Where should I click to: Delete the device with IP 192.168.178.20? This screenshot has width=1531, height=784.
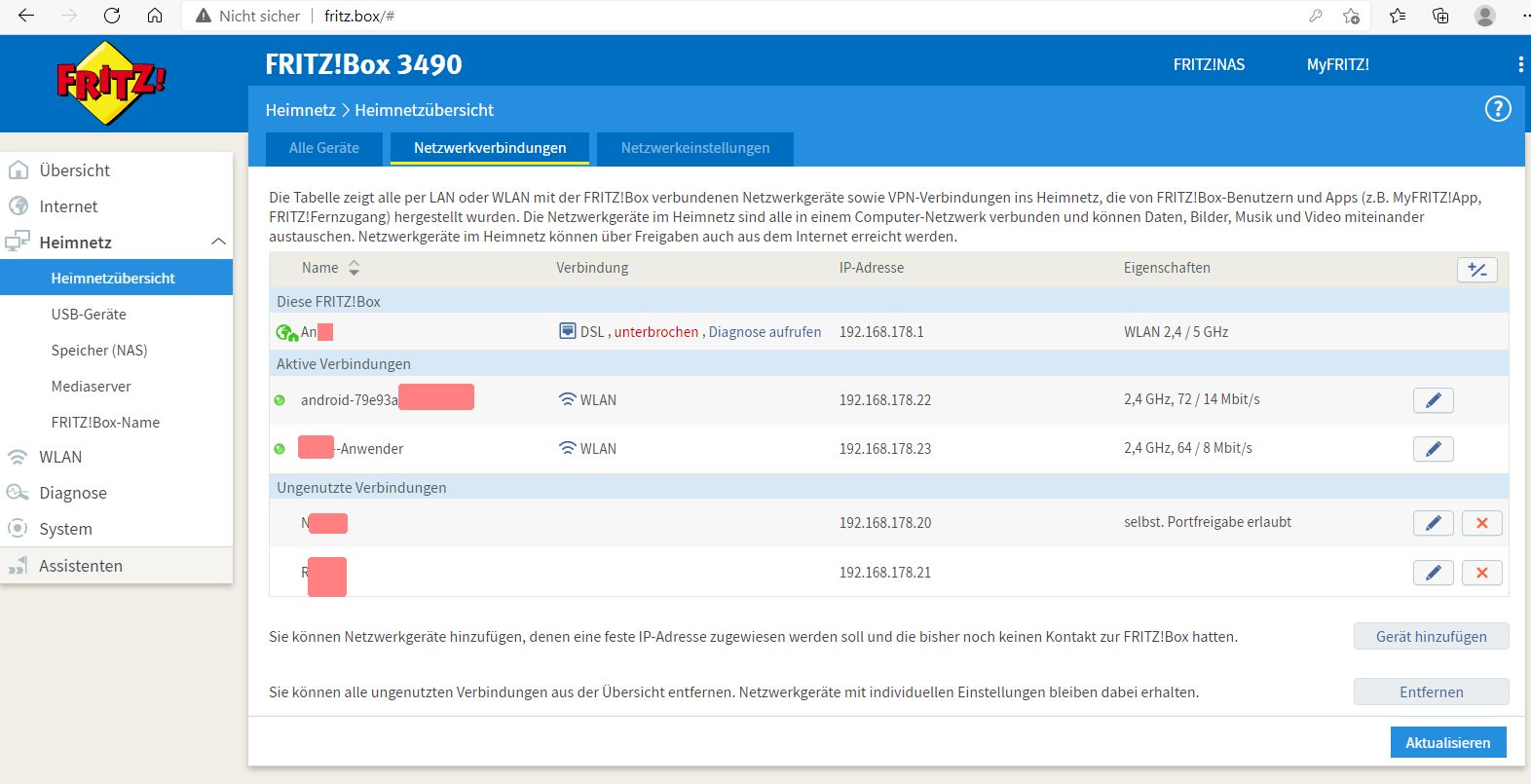click(x=1481, y=523)
